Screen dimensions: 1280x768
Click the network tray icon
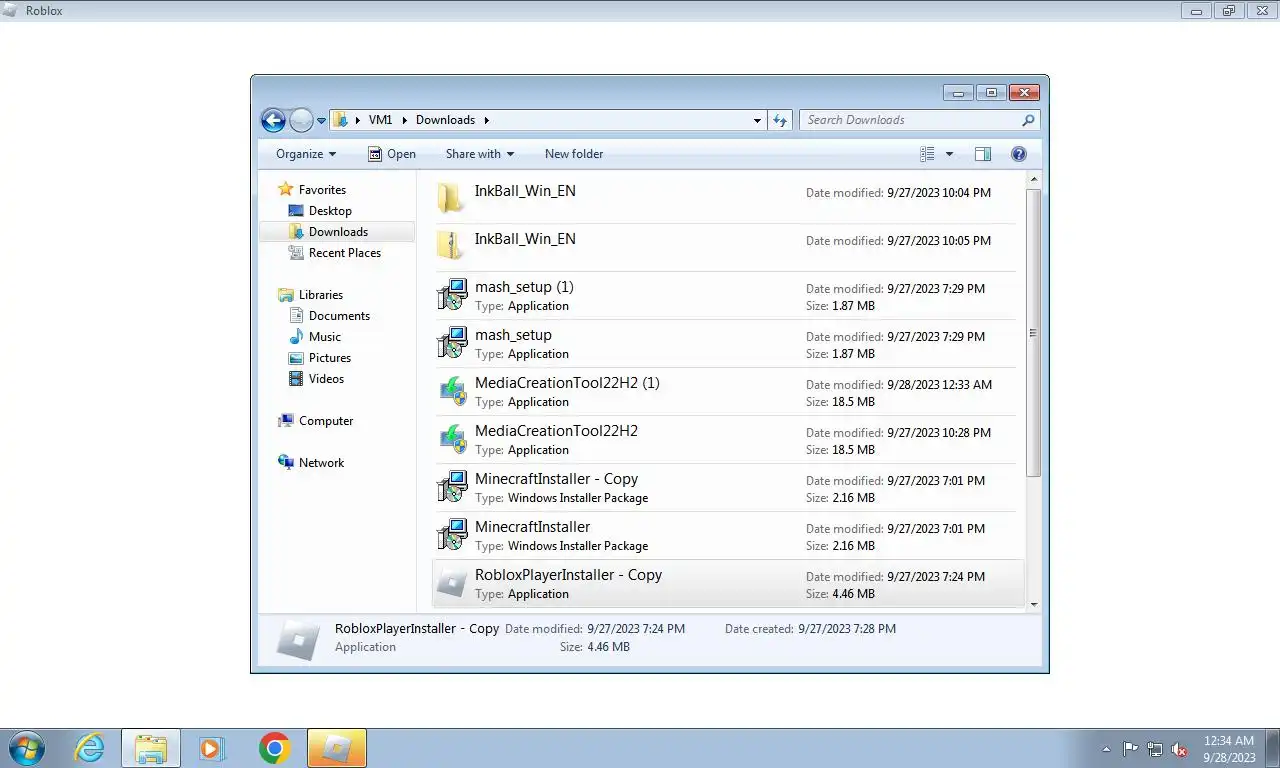coord(1155,749)
